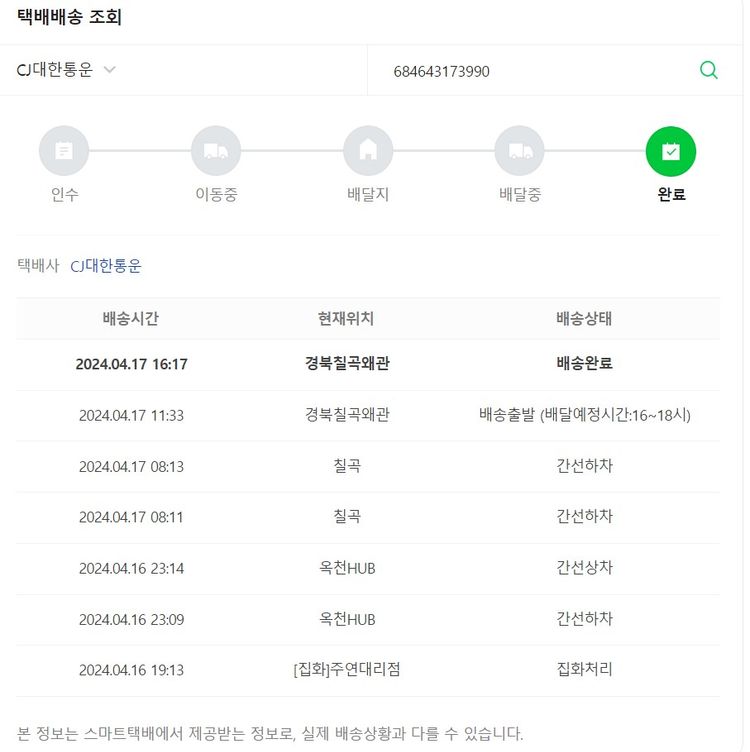750x752 pixels.
Task: Expand courier list with chevron arrow
Action: [x=110, y=70]
